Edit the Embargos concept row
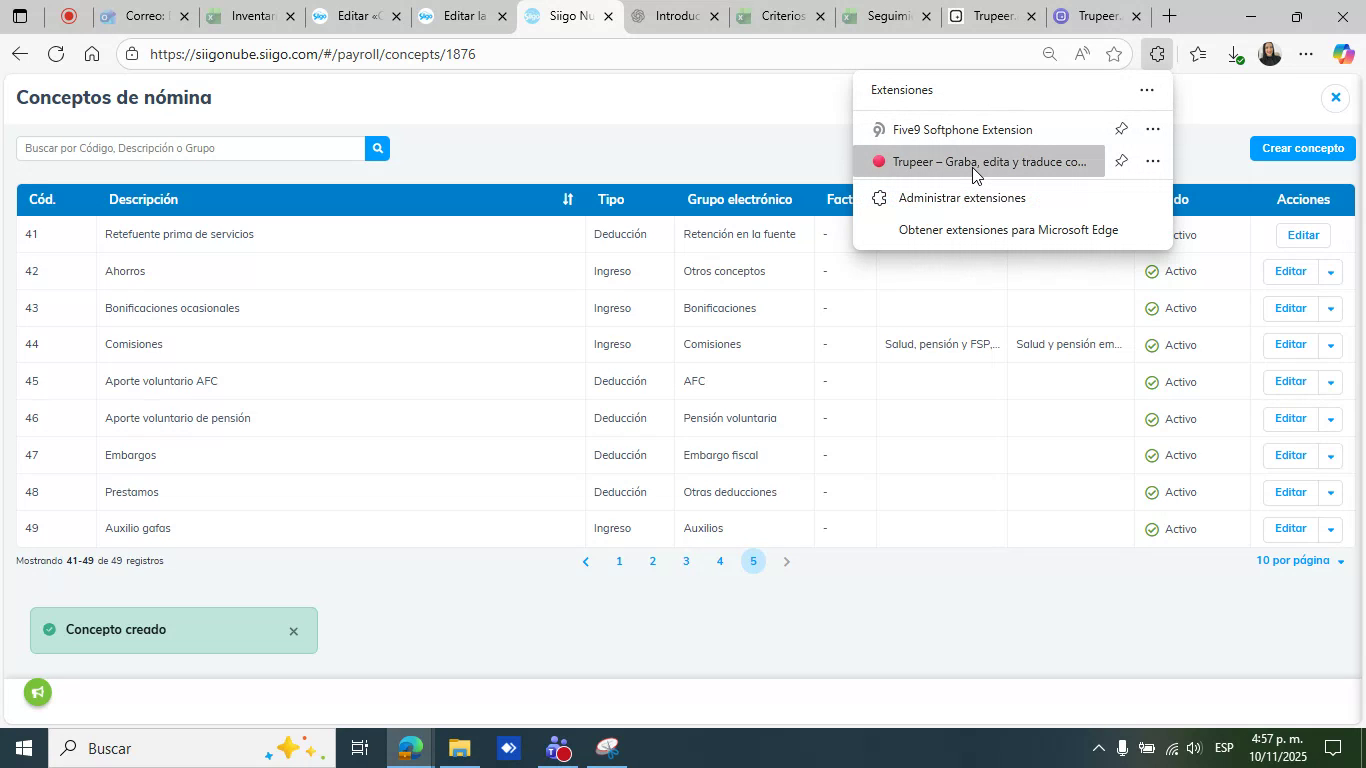This screenshot has height=768, width=1366. pos(1290,455)
